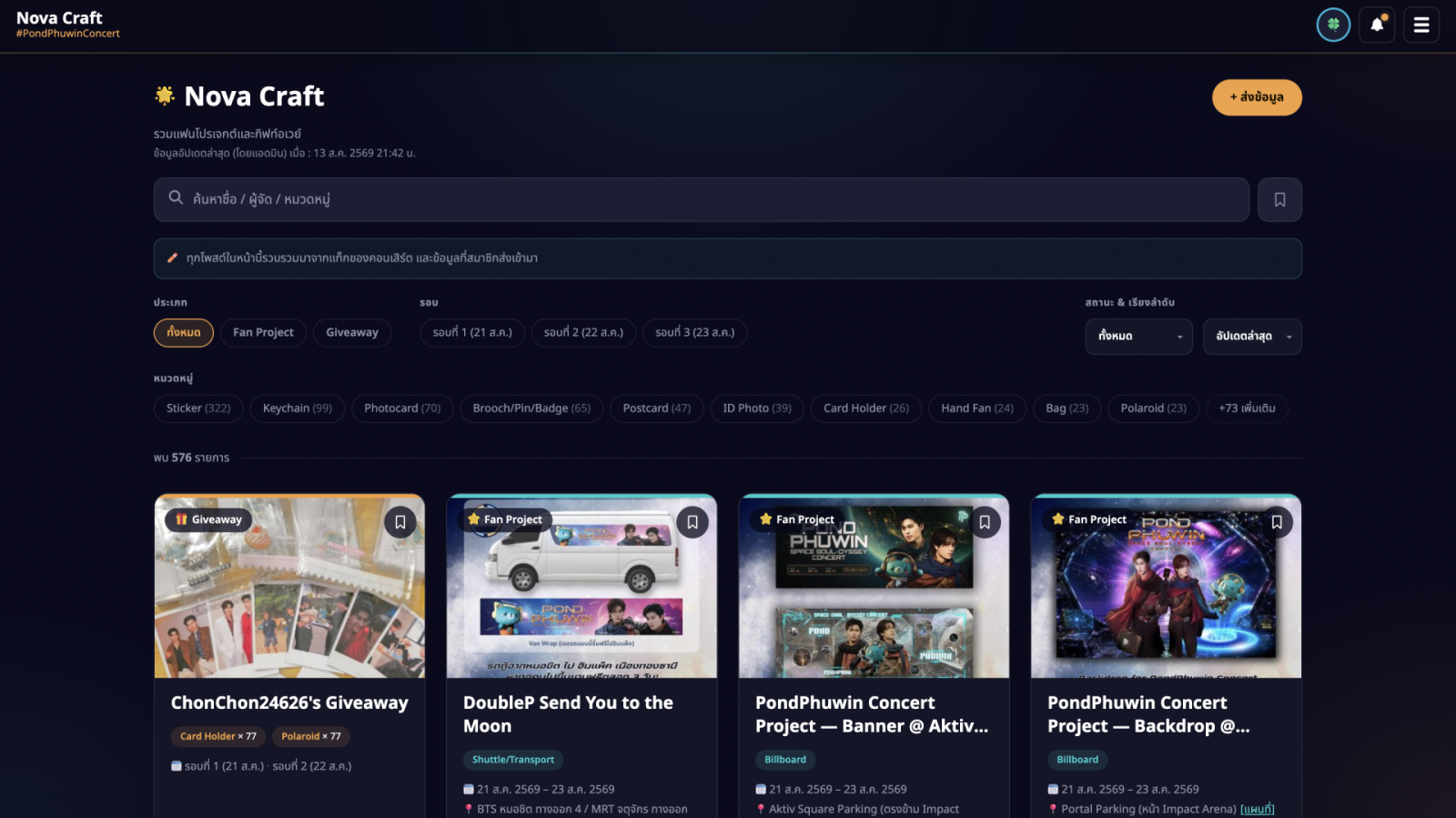Bookmark the Backdrop project card

(1277, 522)
